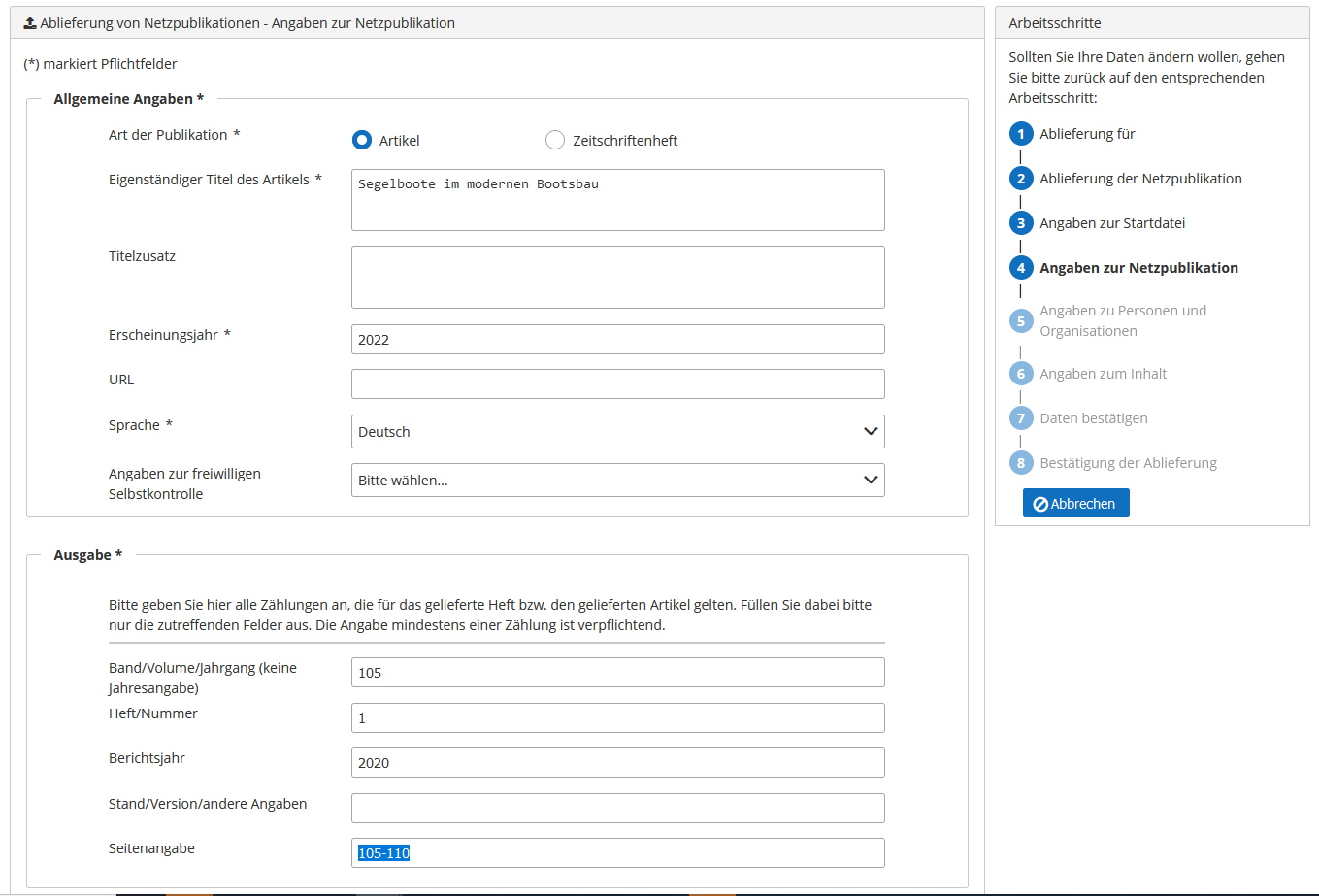Click the Stand/Version/andere Angaben field
1319x896 pixels.
point(618,808)
